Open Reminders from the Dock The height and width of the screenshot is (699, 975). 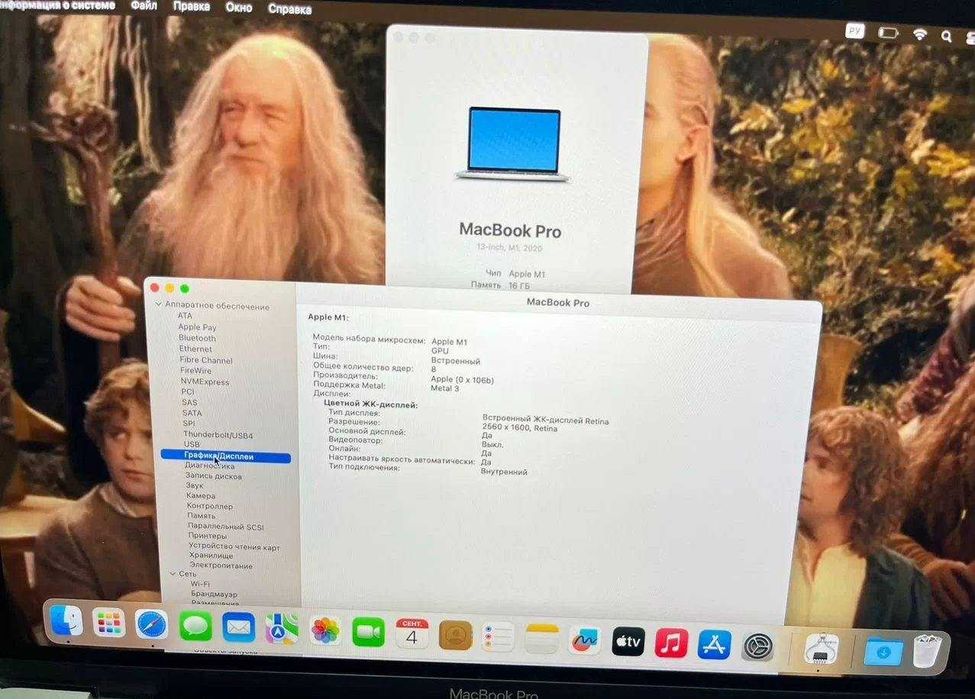498,637
